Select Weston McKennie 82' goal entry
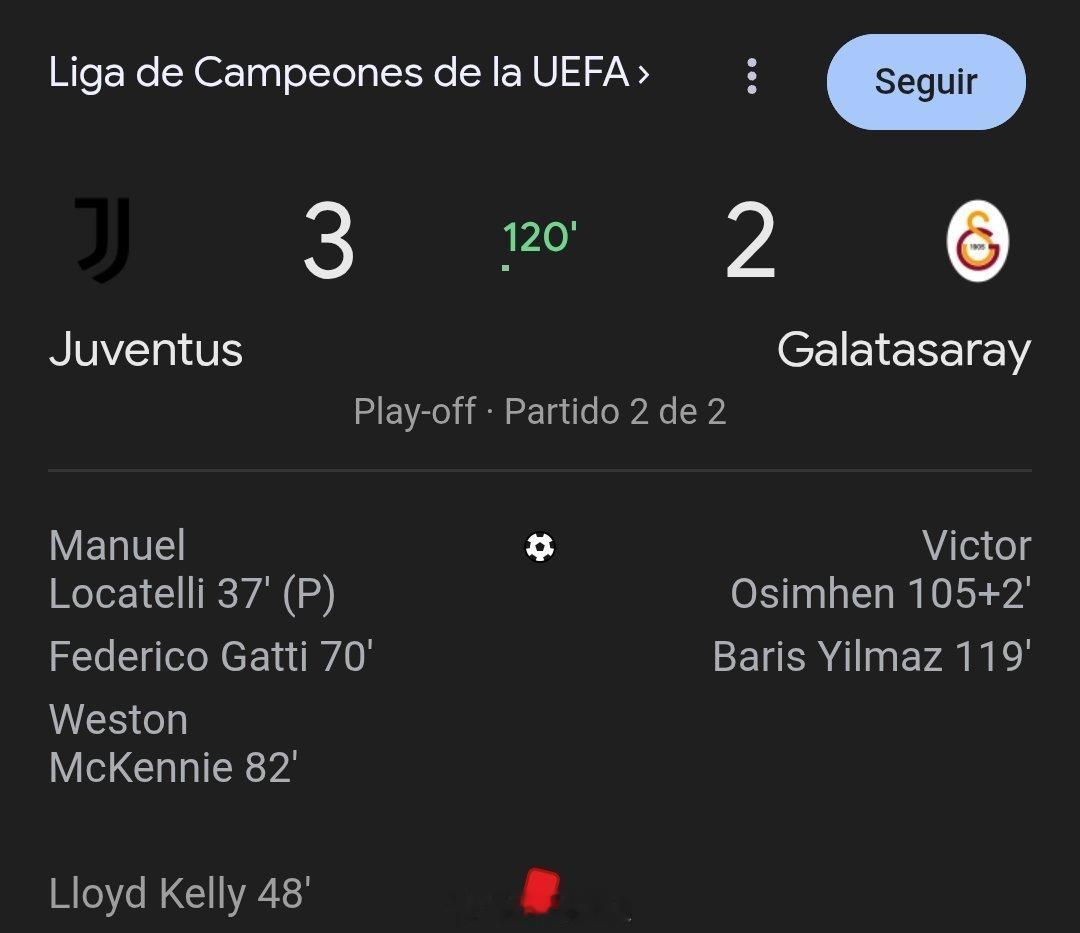This screenshot has height=933, width=1080. coord(173,743)
